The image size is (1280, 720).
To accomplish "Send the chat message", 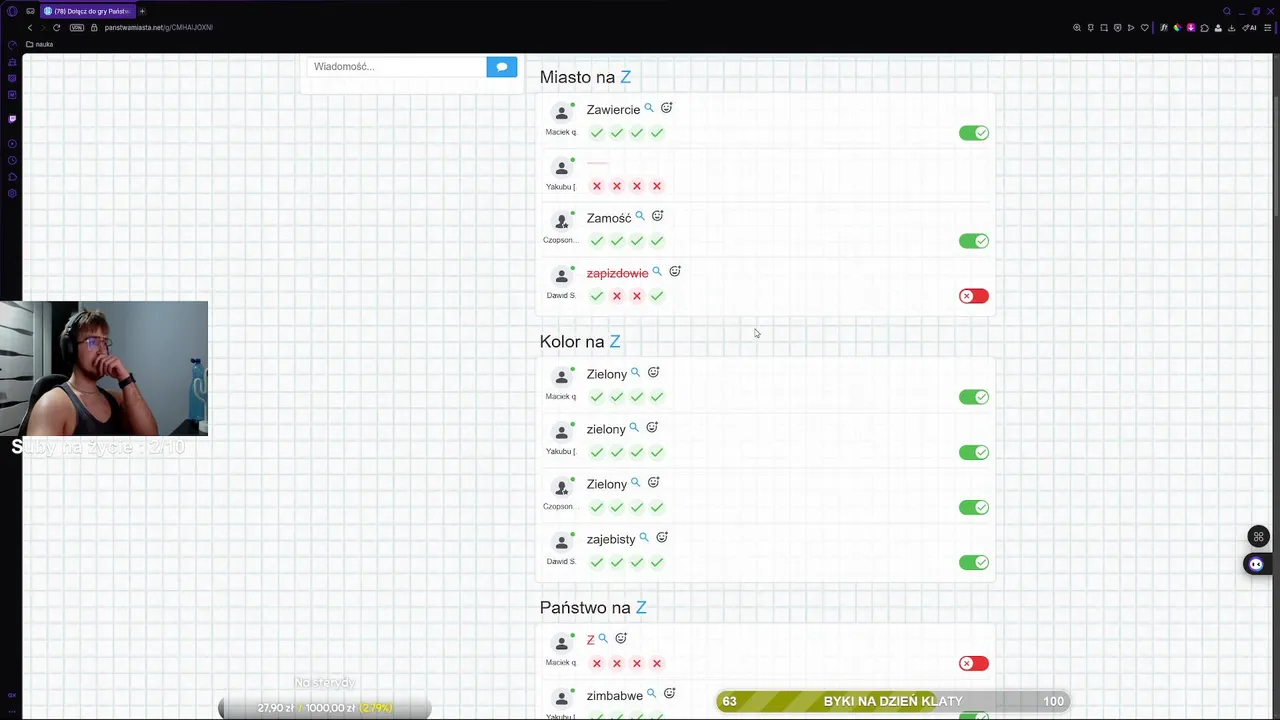I will (502, 66).
